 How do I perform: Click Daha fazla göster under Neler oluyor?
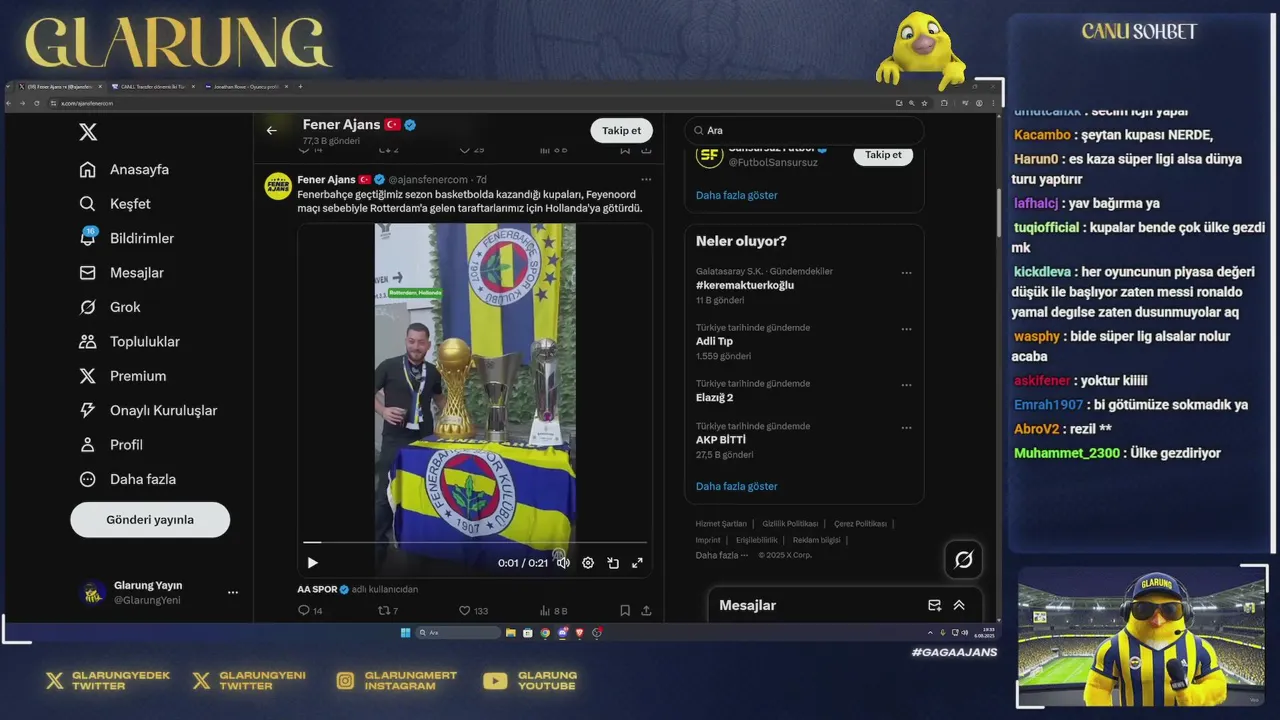[x=736, y=486]
